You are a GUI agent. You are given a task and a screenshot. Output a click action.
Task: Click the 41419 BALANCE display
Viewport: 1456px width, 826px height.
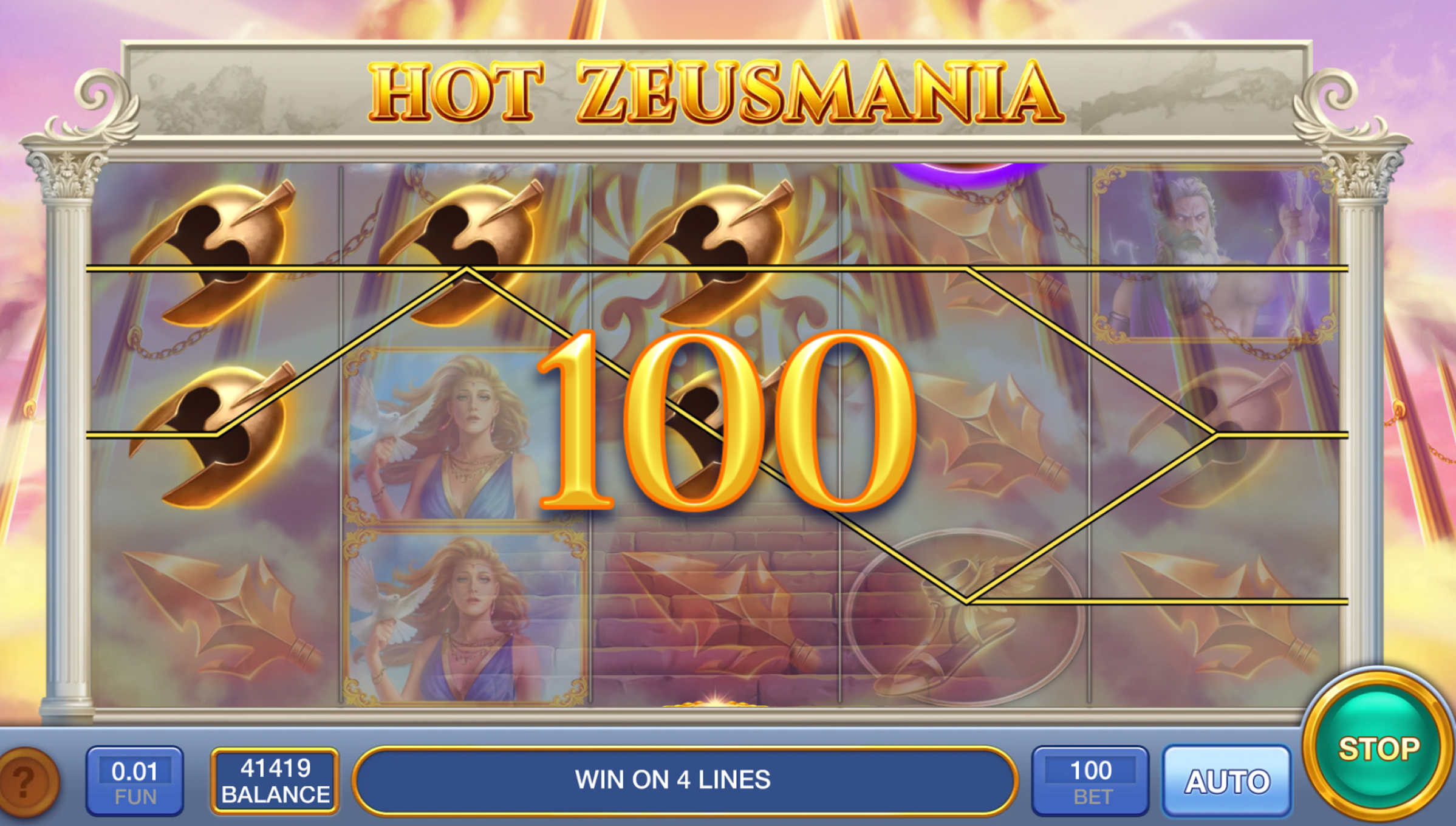tap(275, 781)
